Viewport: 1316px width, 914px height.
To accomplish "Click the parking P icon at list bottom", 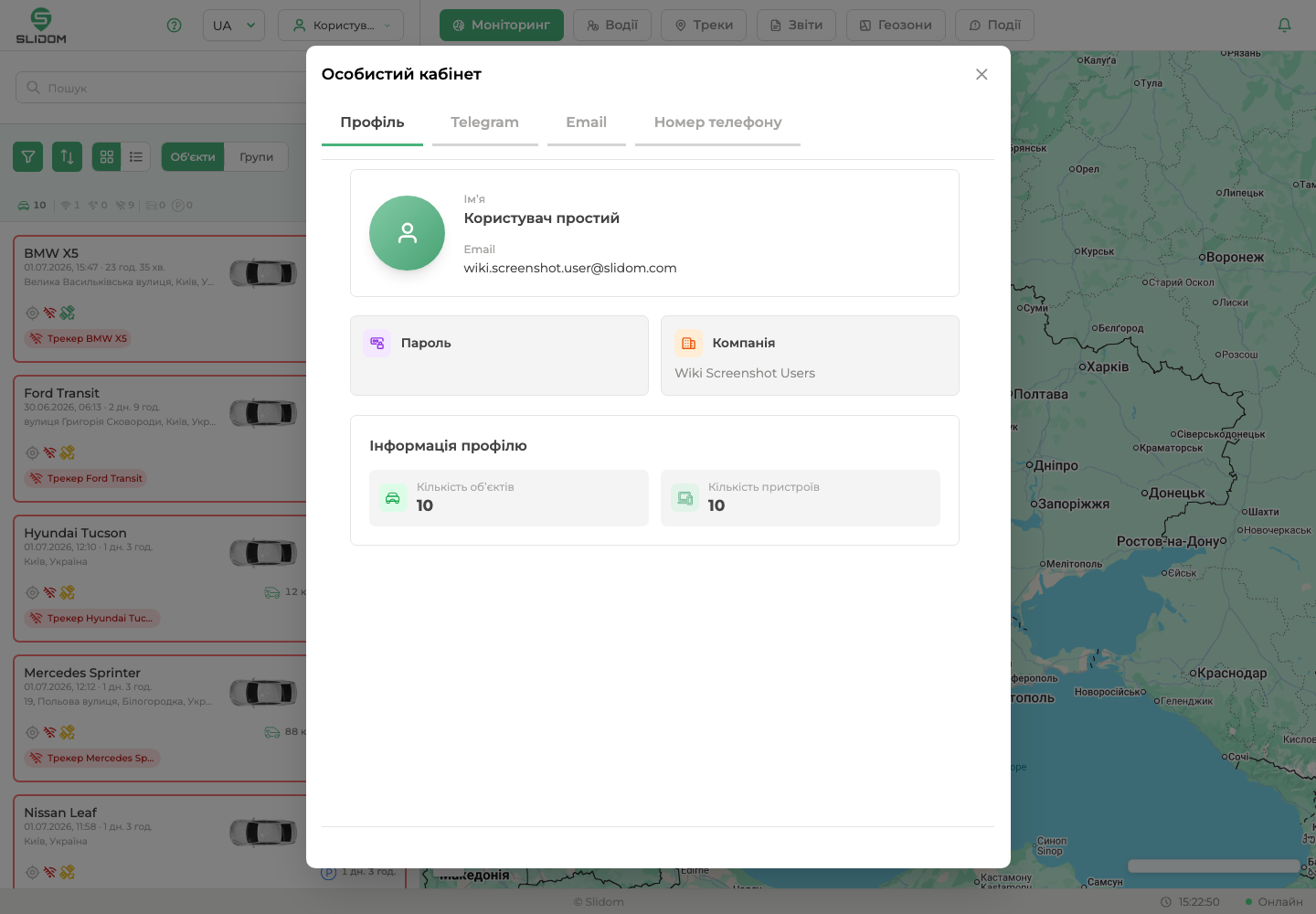I will pos(329,872).
